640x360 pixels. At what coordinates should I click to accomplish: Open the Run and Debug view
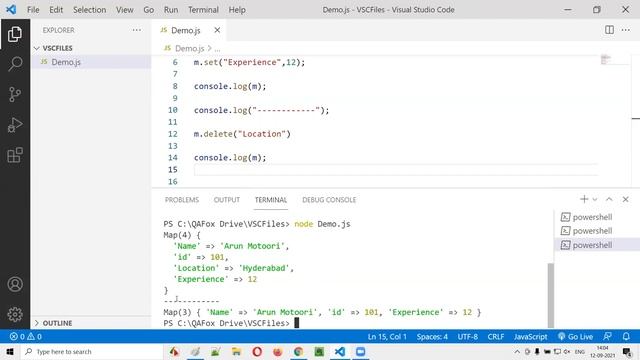(15, 125)
